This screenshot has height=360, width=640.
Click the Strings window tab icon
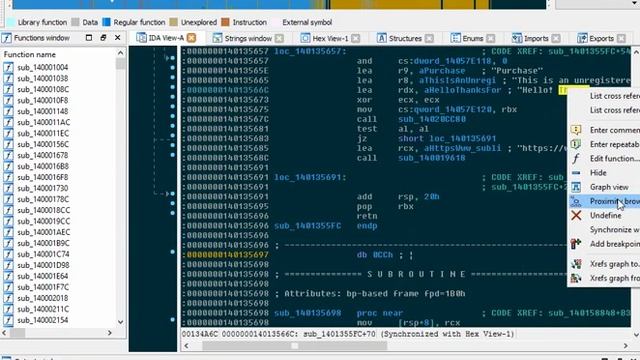(x=217, y=38)
